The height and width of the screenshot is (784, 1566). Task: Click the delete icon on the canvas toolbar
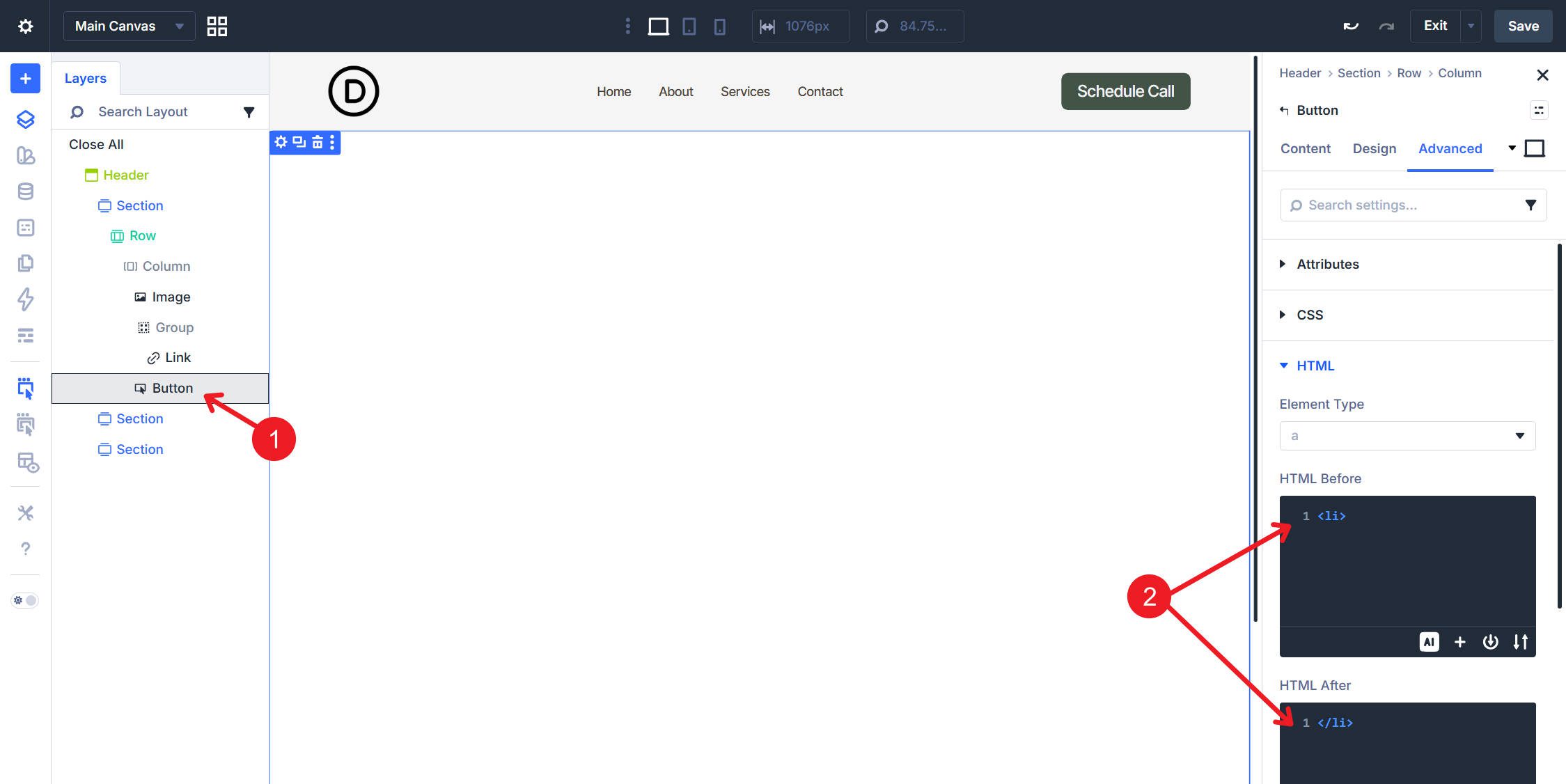coord(316,142)
